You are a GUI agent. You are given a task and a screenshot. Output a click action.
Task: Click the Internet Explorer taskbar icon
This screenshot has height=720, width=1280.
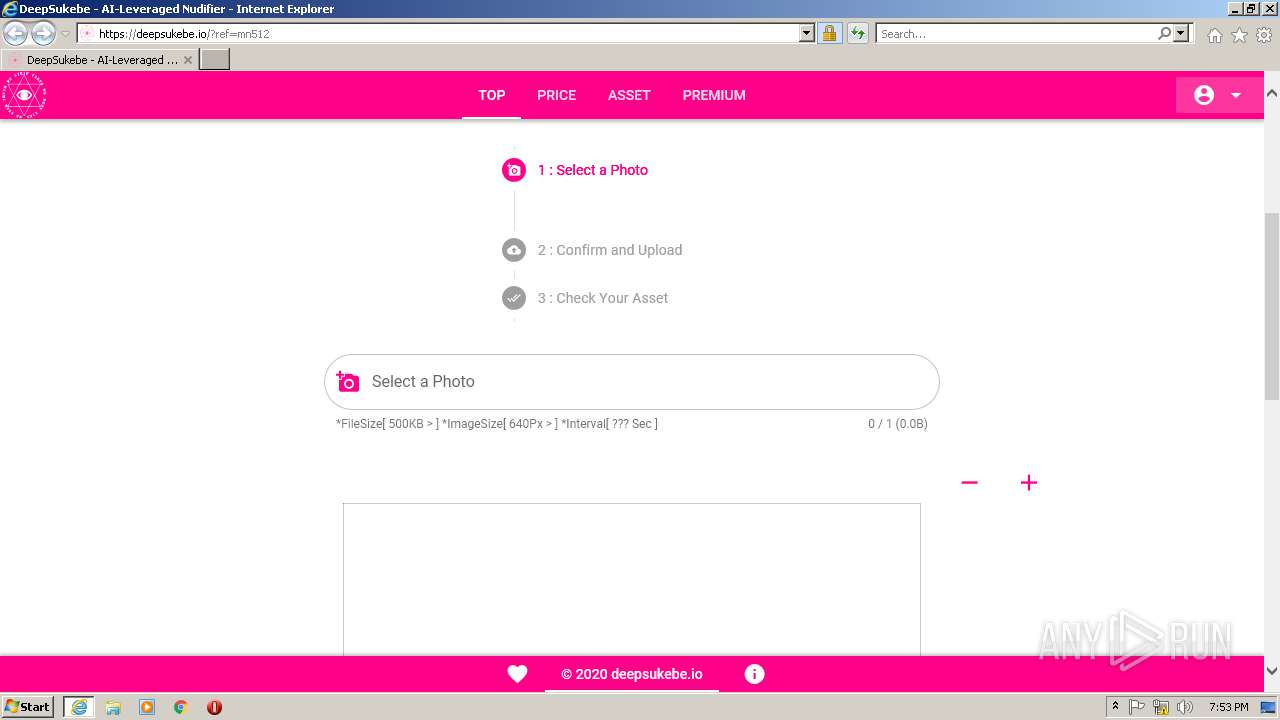click(x=79, y=706)
